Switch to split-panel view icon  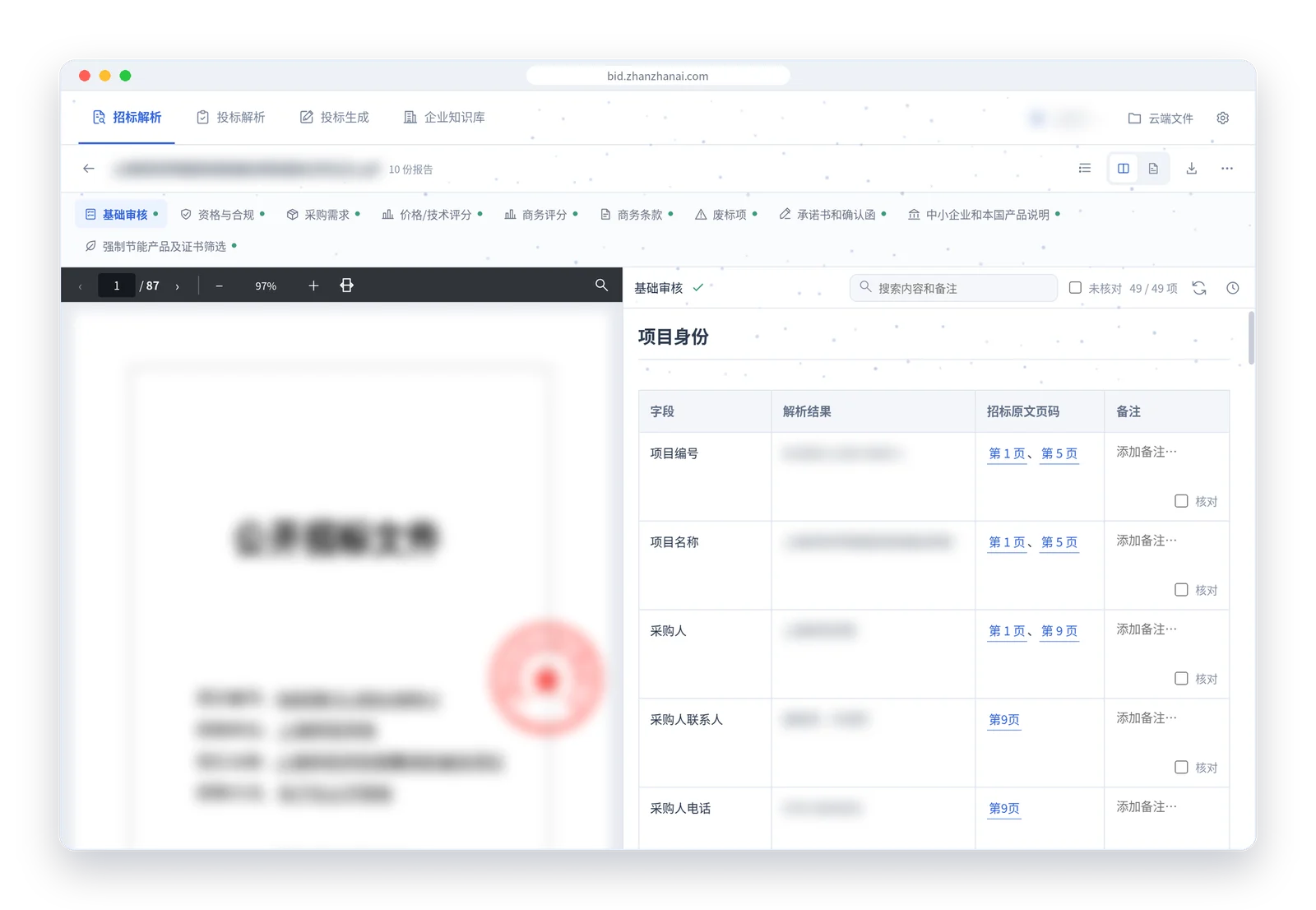coord(1124,169)
